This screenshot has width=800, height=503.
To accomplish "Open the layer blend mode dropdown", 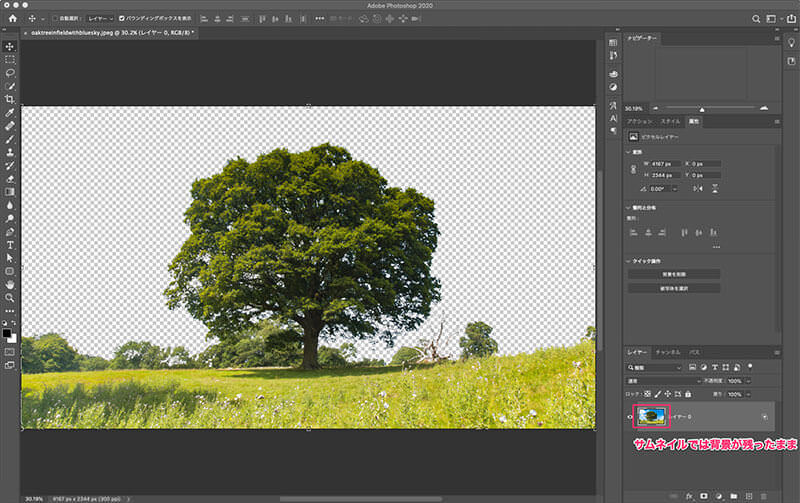I will point(663,381).
